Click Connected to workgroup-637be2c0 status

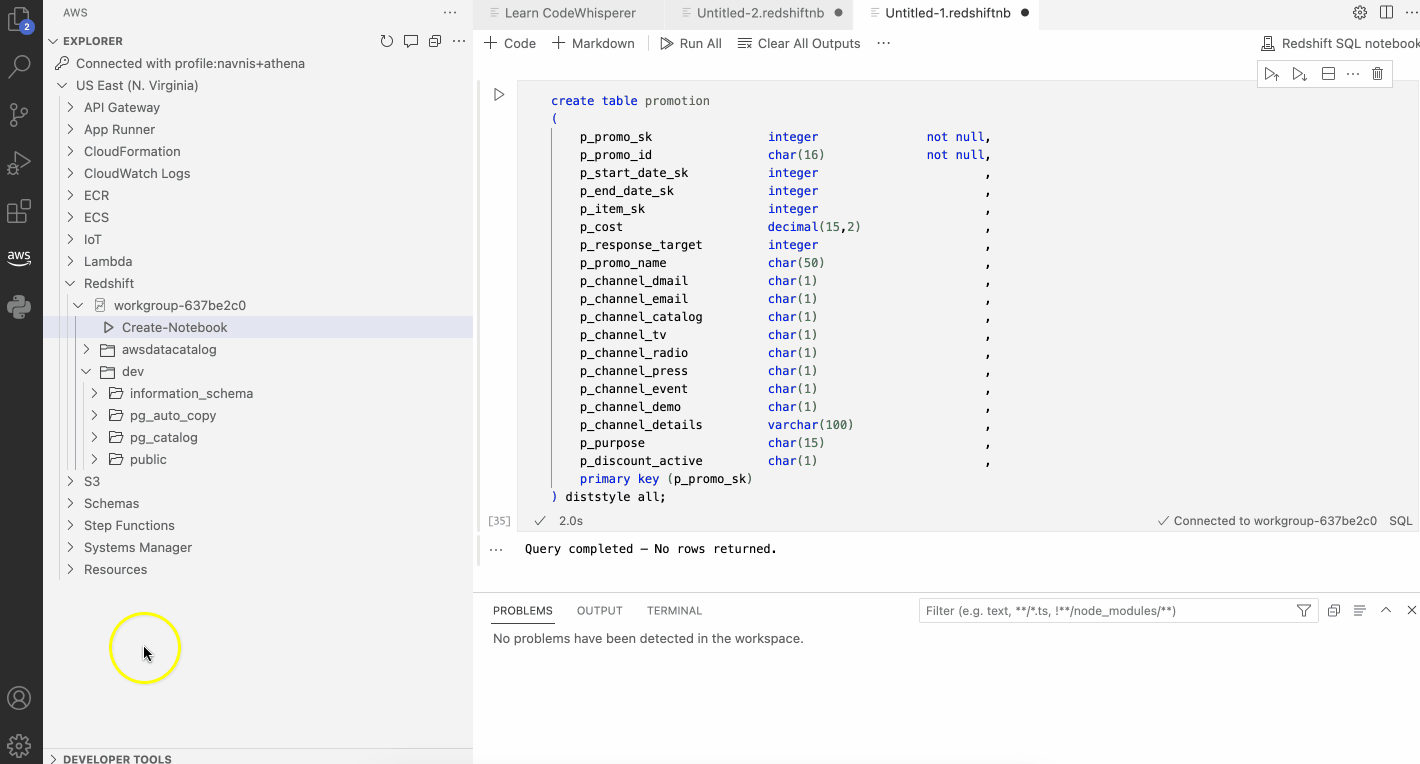(x=1266, y=521)
